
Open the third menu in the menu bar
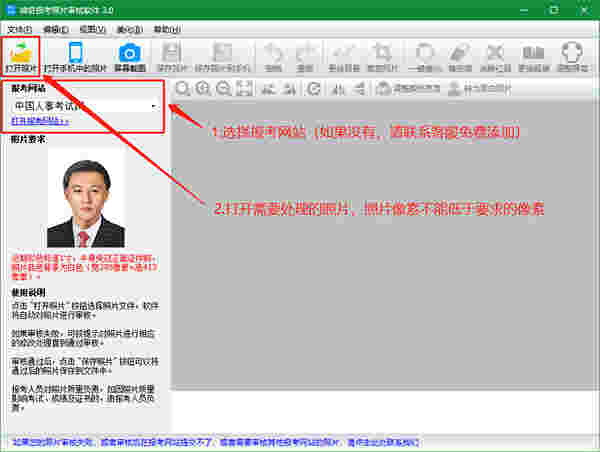point(93,29)
